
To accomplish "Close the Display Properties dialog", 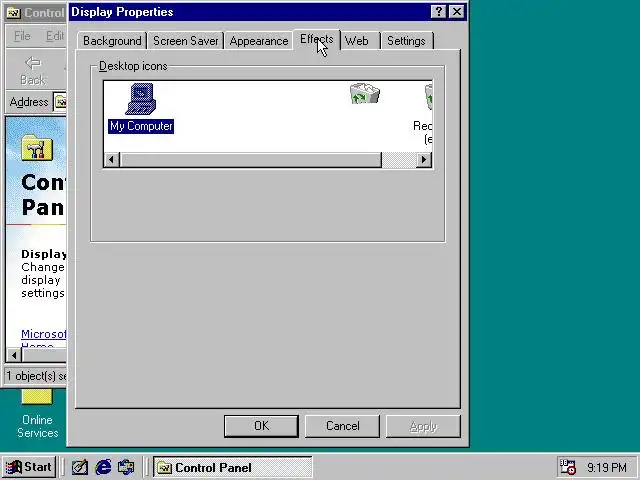I will coord(457,12).
